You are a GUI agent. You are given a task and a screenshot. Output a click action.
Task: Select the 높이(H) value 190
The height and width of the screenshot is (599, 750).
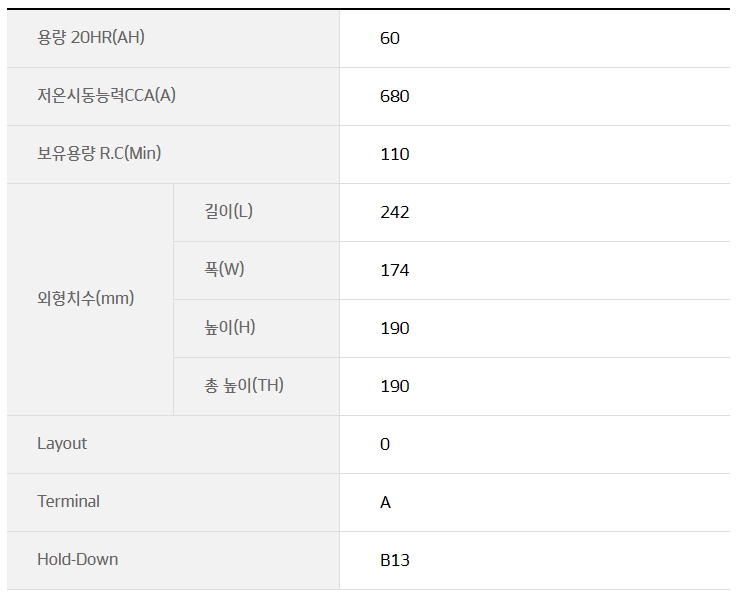click(395, 328)
